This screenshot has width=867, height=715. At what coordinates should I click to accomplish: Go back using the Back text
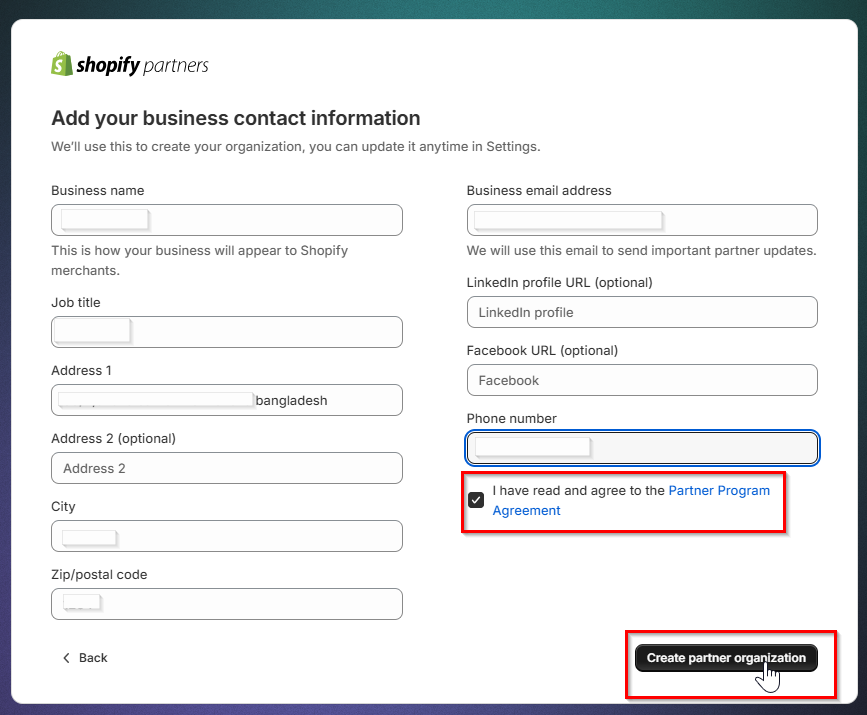(x=93, y=658)
